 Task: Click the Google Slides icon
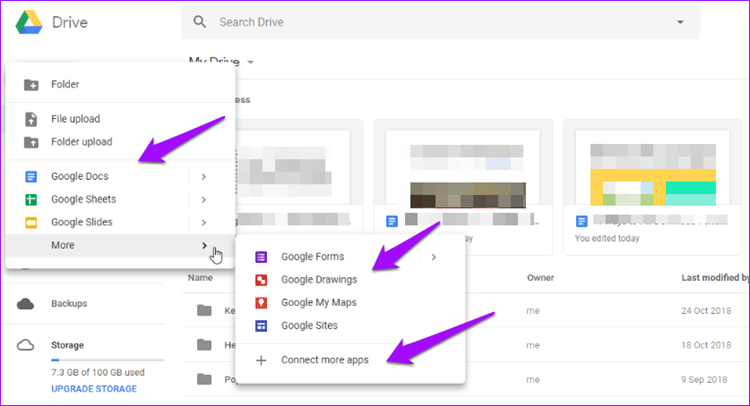point(31,222)
